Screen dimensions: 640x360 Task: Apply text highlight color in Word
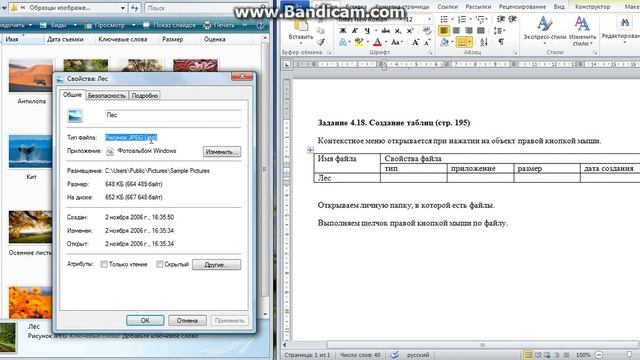(359, 42)
